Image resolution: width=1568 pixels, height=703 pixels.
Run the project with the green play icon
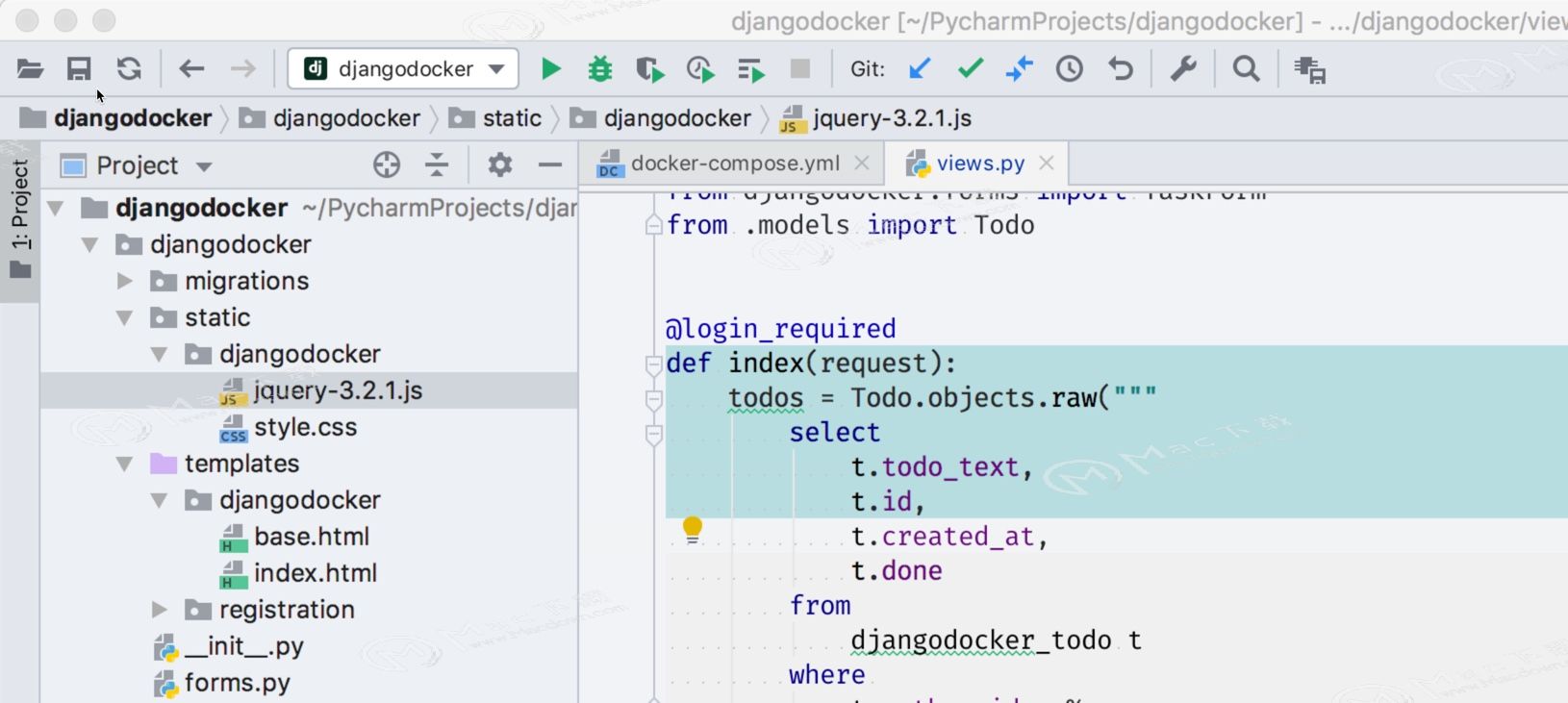click(x=551, y=69)
